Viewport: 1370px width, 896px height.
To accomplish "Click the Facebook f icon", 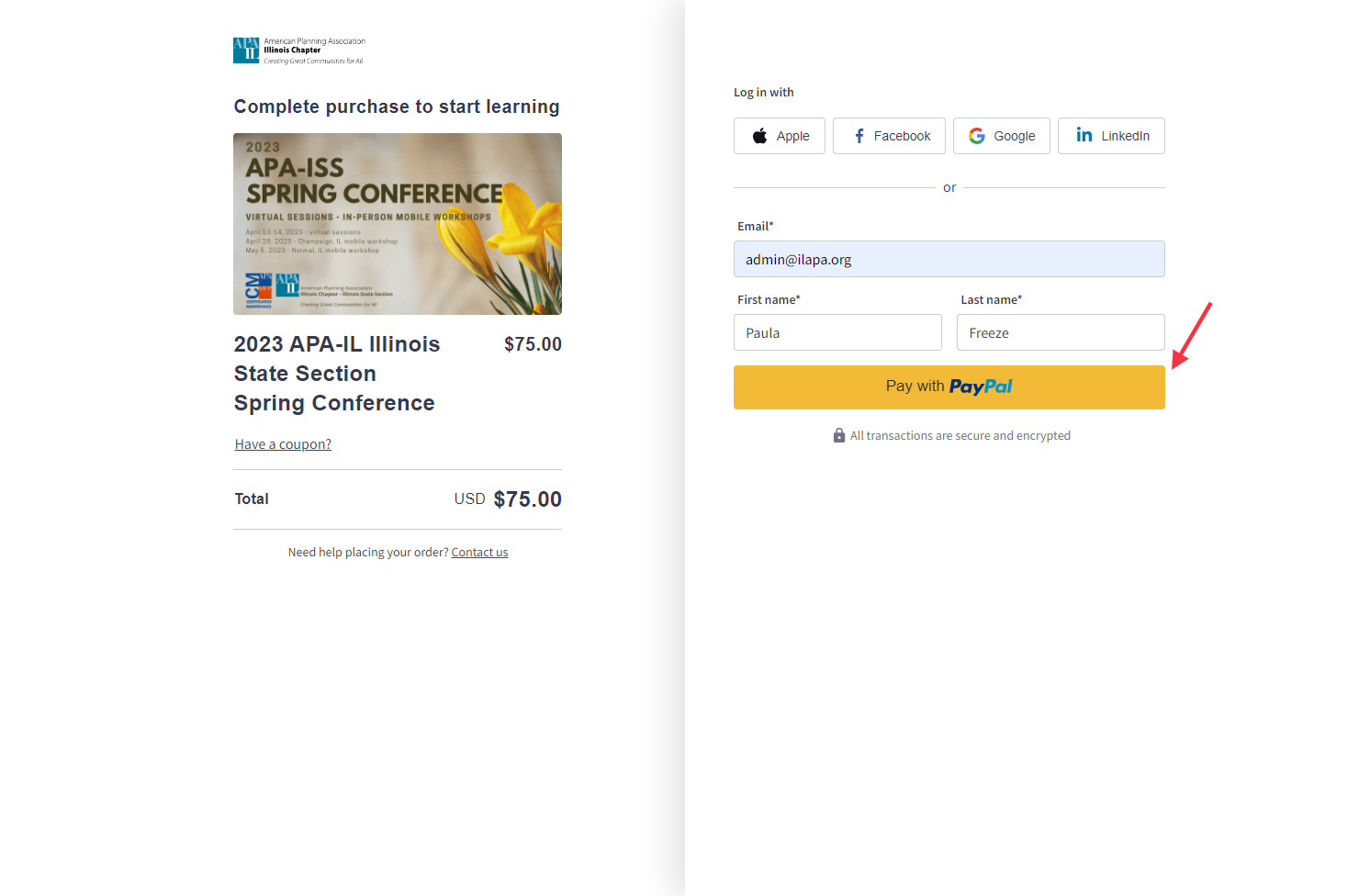I will [859, 136].
